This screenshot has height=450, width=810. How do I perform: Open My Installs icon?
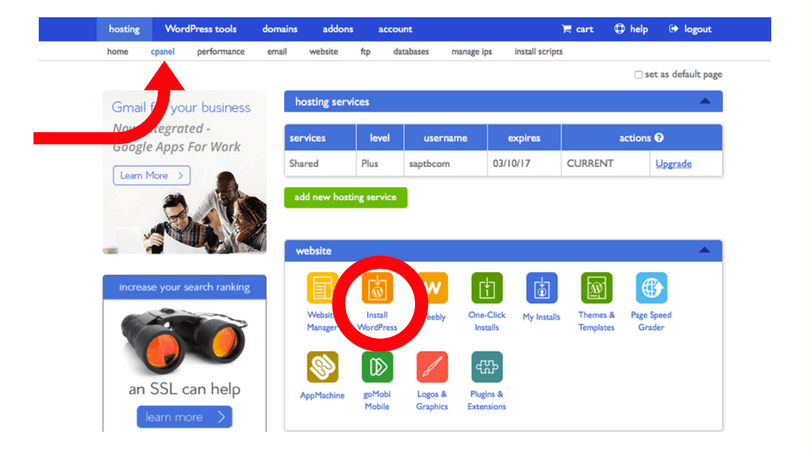[x=541, y=288]
